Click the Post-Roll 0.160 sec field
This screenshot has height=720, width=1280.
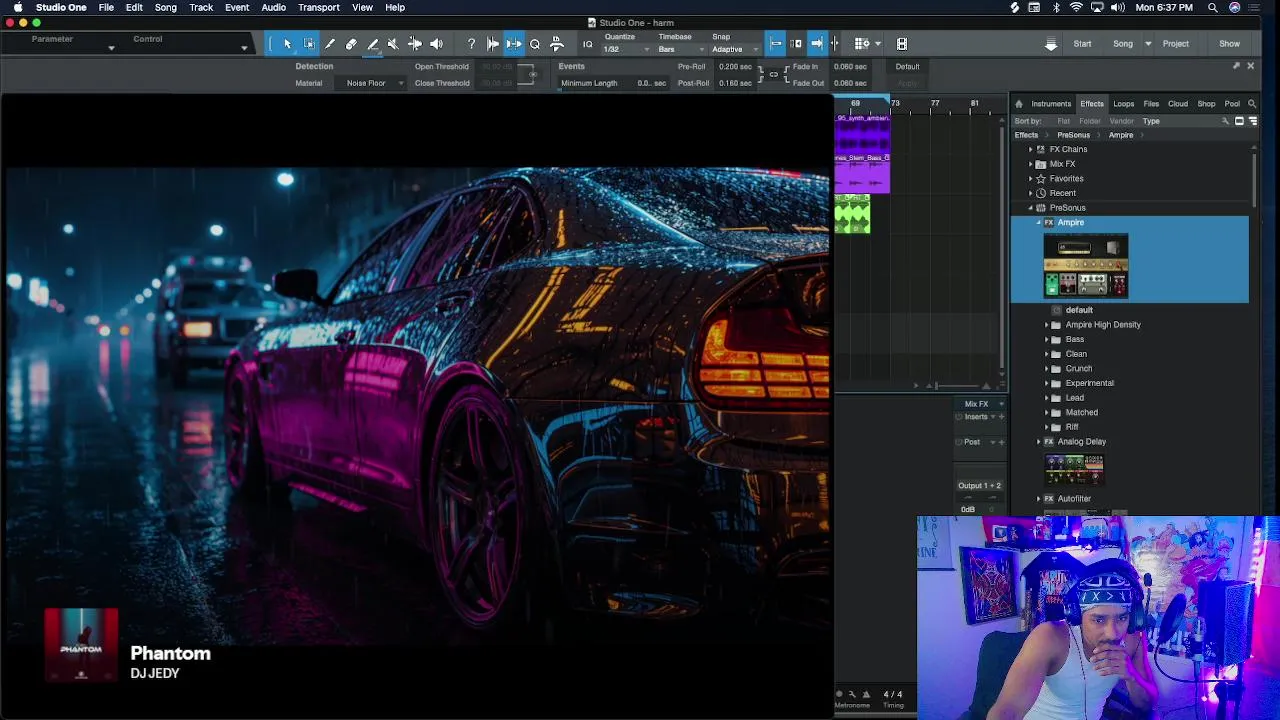(x=735, y=83)
